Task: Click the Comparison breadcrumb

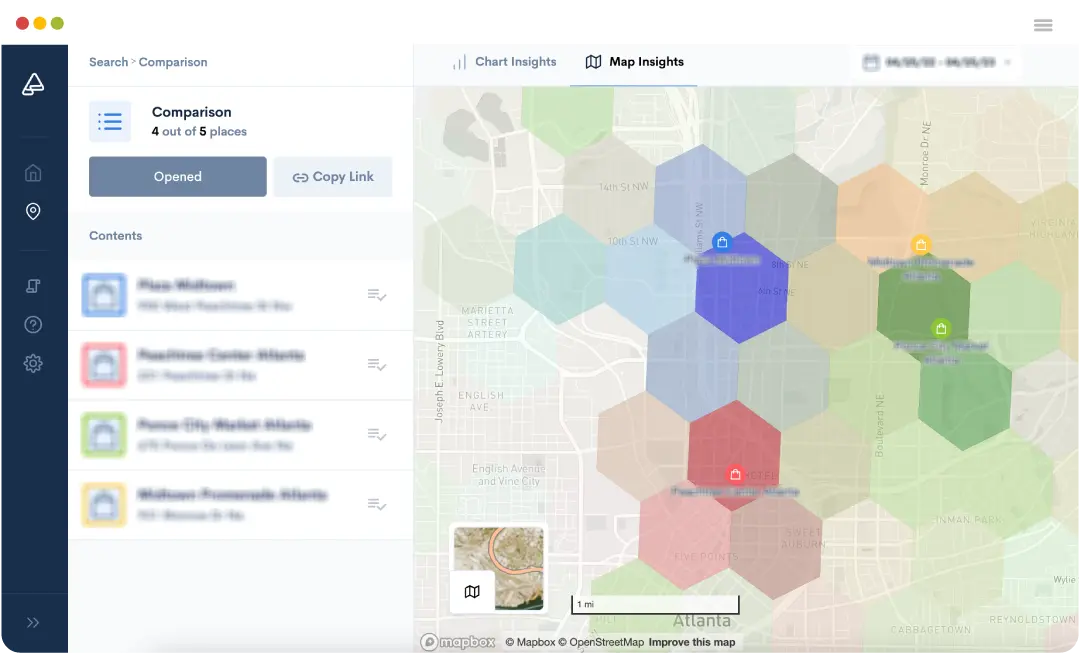Action: [x=173, y=62]
